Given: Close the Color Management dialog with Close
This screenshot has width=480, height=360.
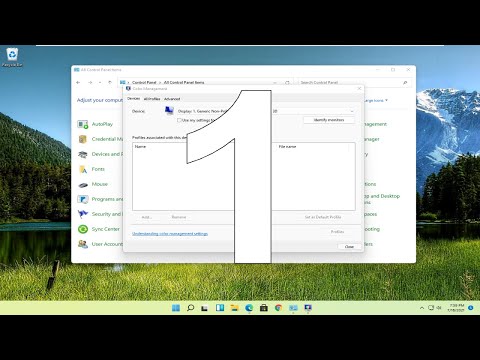Looking at the screenshot, I should 349,247.
